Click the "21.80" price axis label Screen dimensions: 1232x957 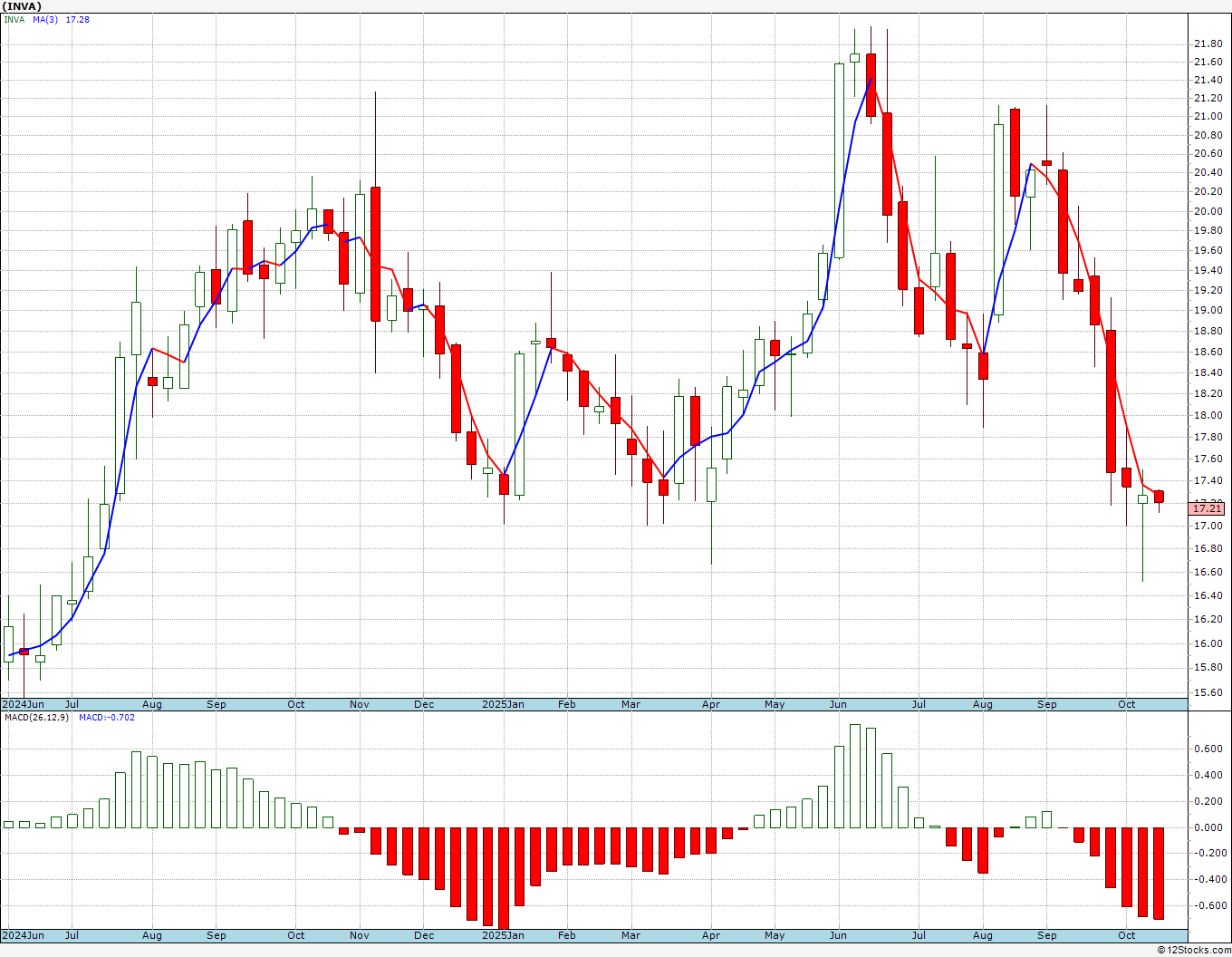click(x=1208, y=44)
